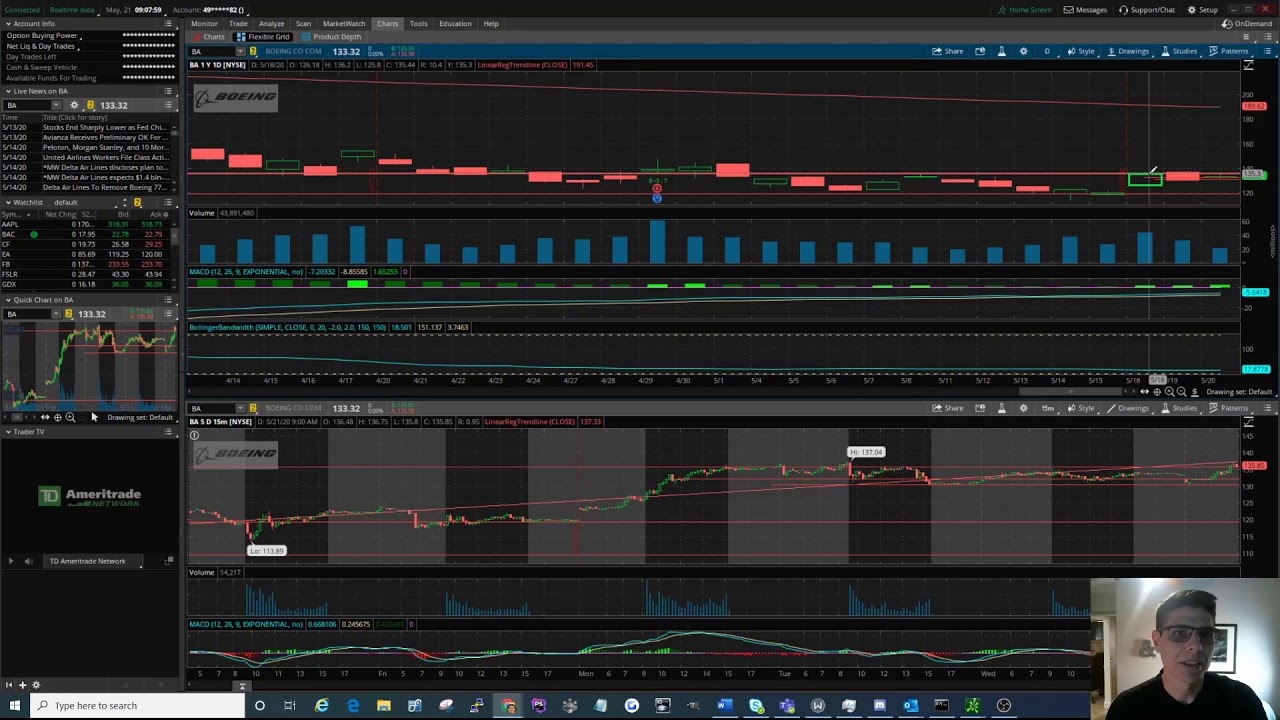This screenshot has height=720, width=1280.
Task: Open headline 'Stocks End Sharply Lower as Fed Ch...'
Action: point(105,127)
